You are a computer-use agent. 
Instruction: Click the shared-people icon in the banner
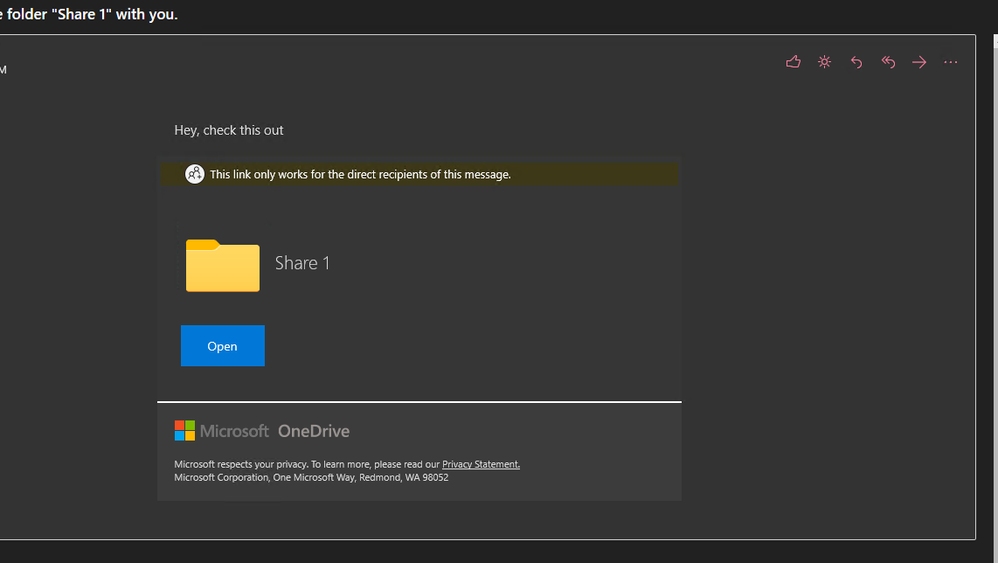195,174
